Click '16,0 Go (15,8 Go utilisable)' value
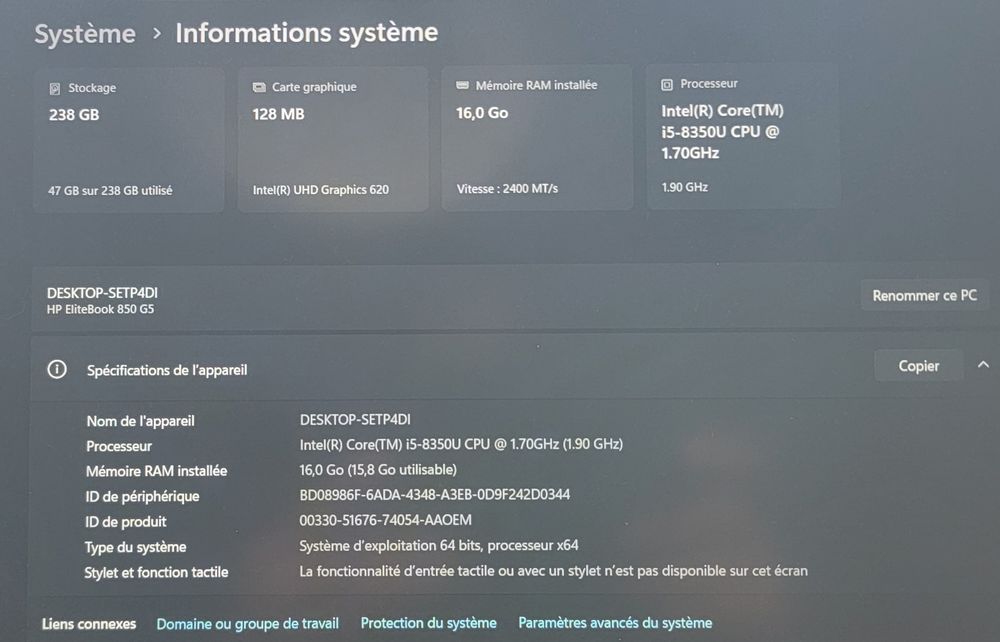This screenshot has width=1000, height=642. (378, 470)
